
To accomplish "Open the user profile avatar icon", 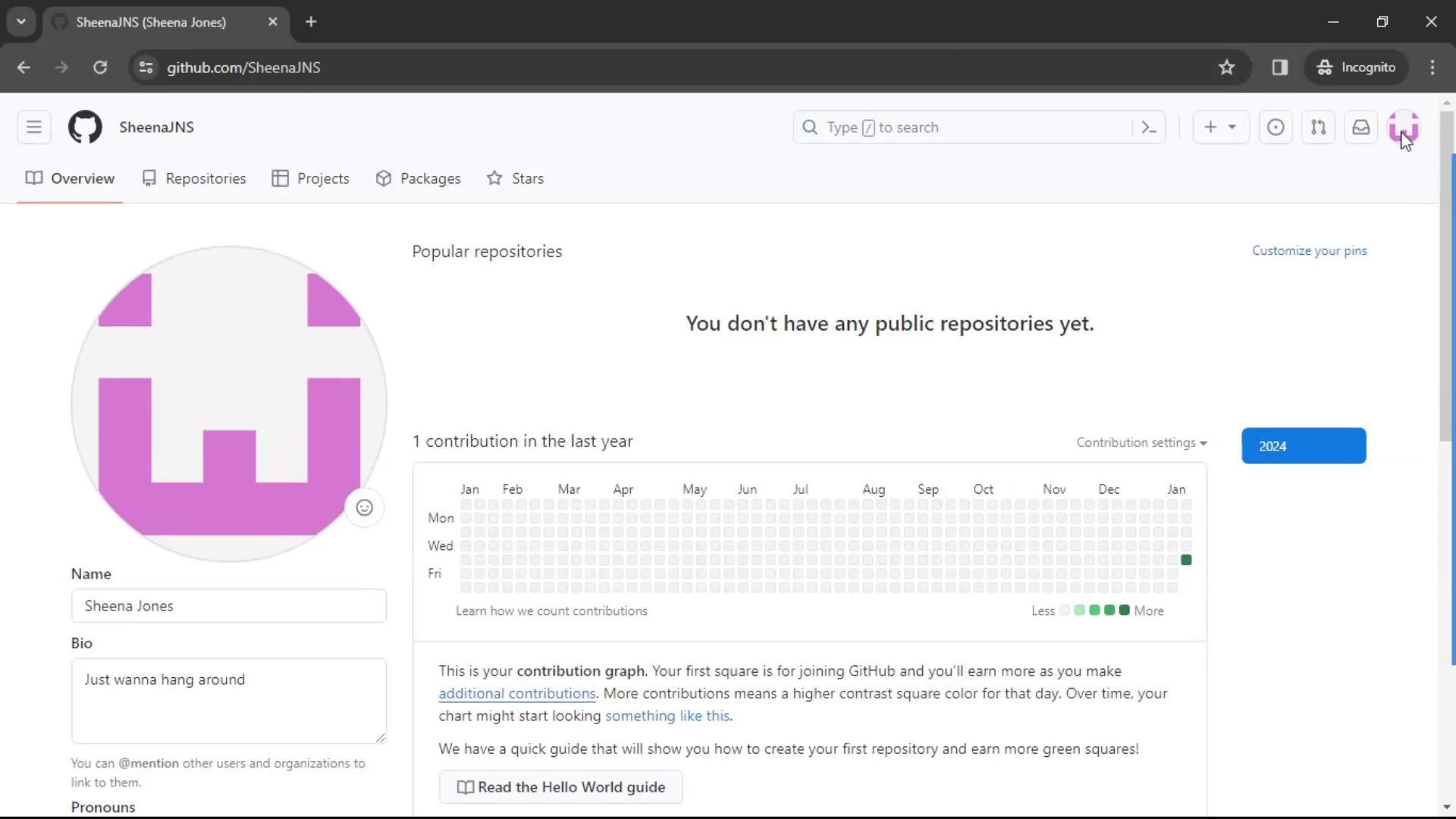I will [1404, 127].
